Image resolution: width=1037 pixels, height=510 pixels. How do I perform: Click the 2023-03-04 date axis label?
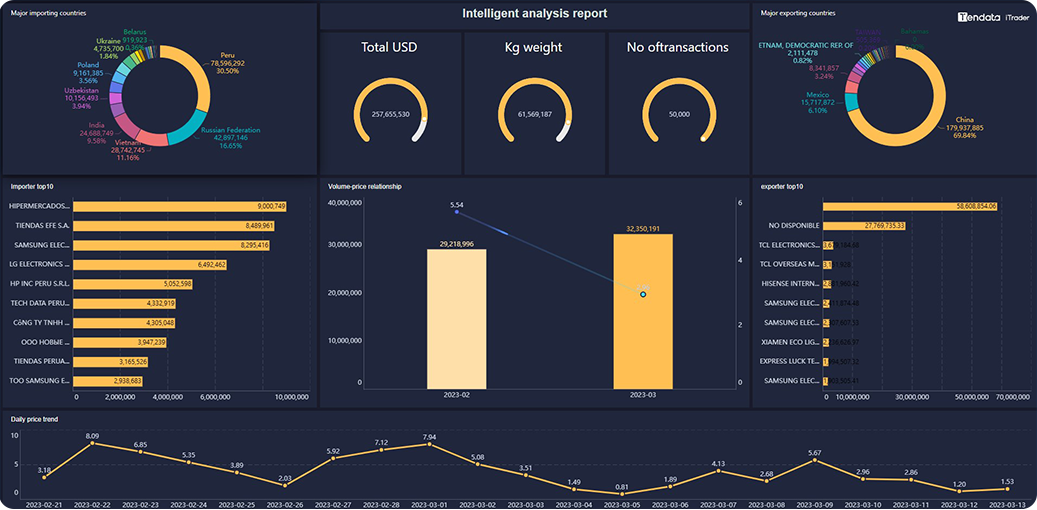[573, 505]
